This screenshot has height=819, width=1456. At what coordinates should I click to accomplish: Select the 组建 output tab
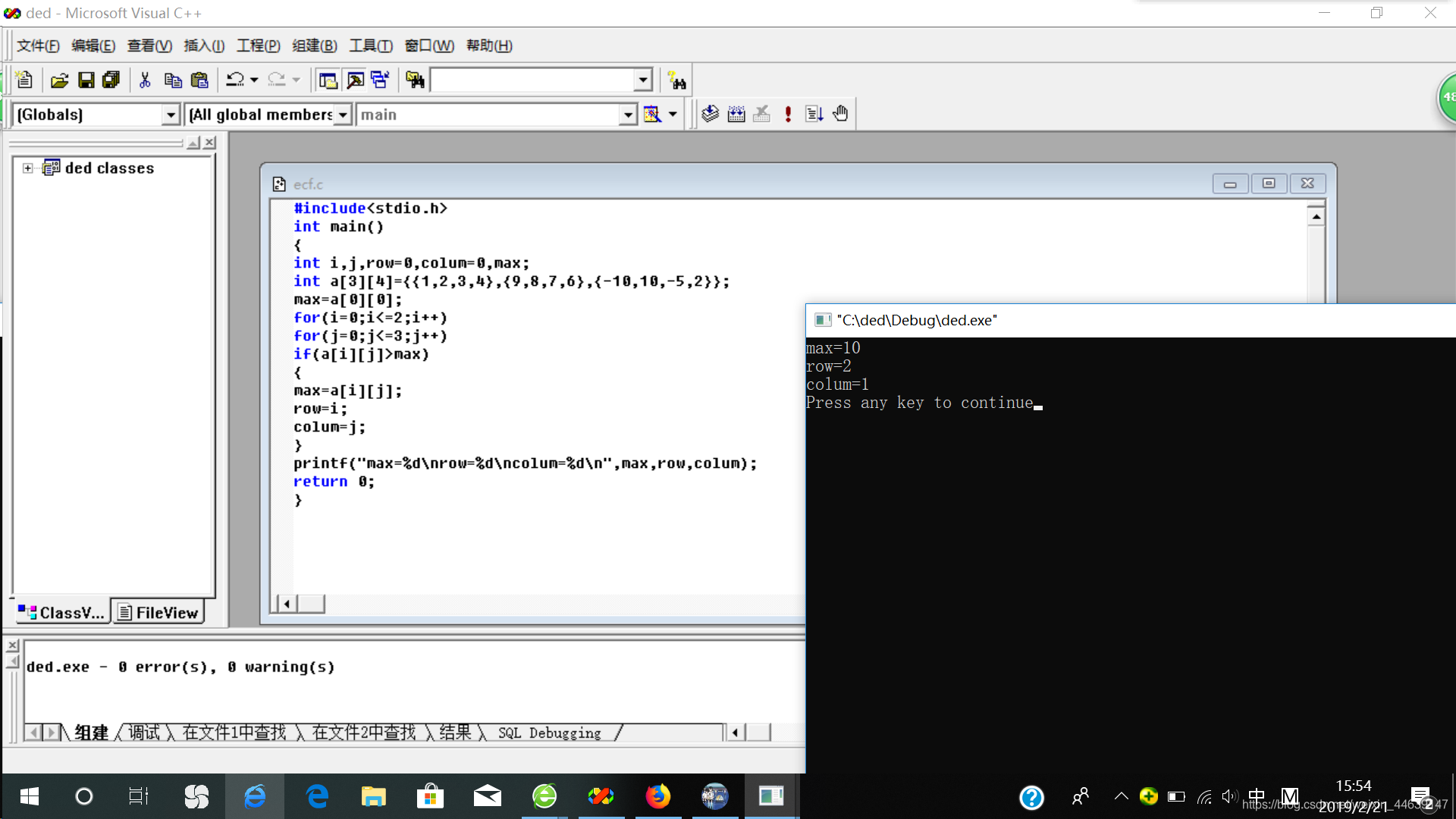coord(92,733)
